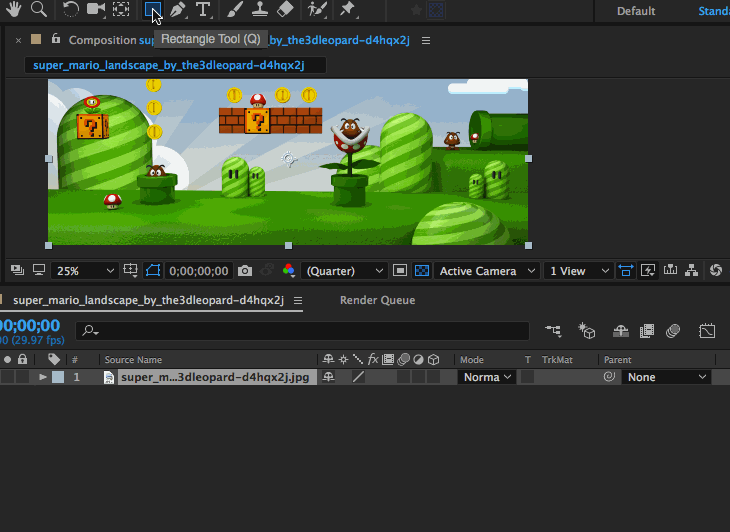Pick the Brush tool
The height and width of the screenshot is (532, 730).
pos(234,10)
